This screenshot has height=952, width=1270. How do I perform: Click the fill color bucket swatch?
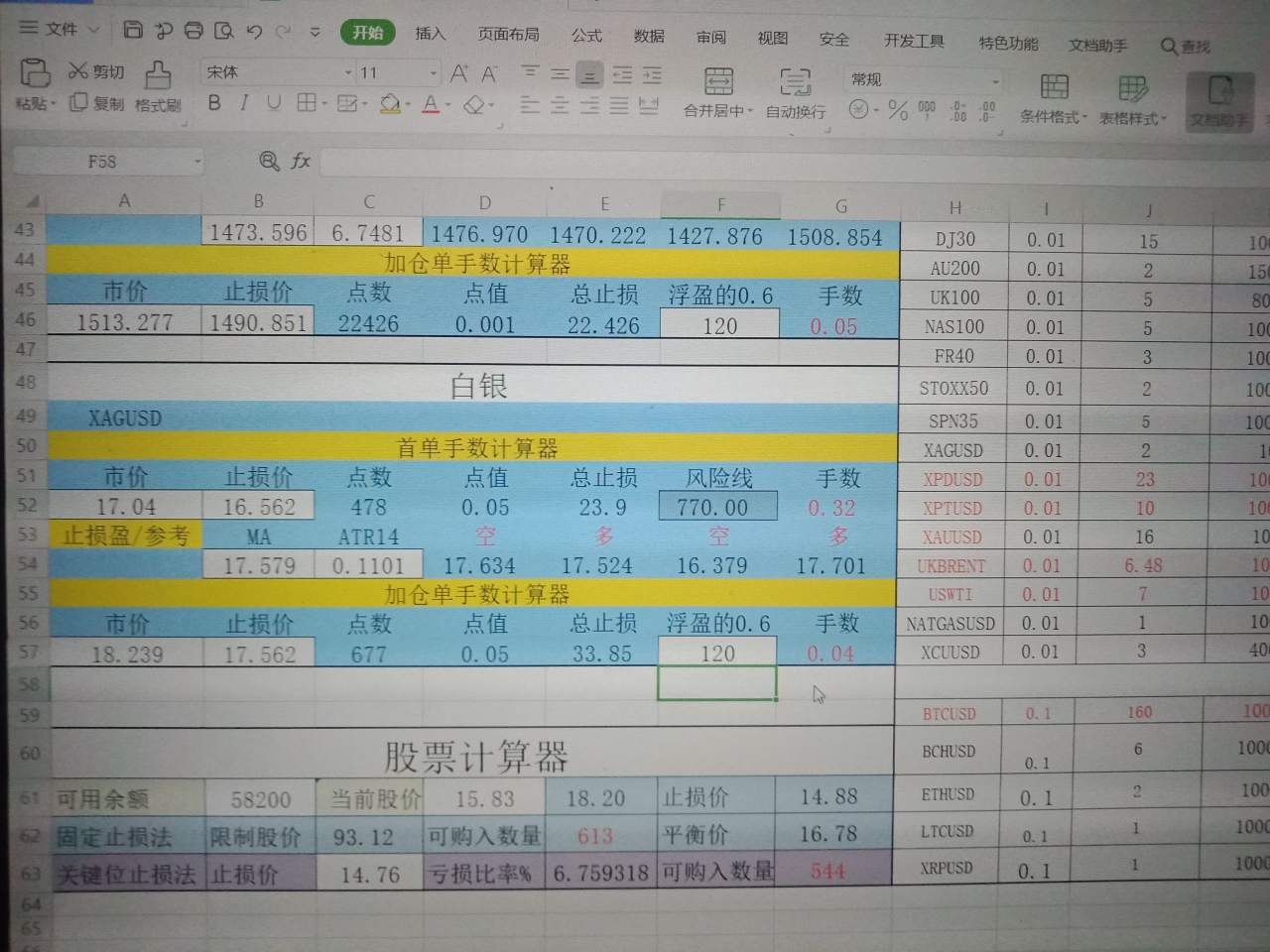pos(390,103)
